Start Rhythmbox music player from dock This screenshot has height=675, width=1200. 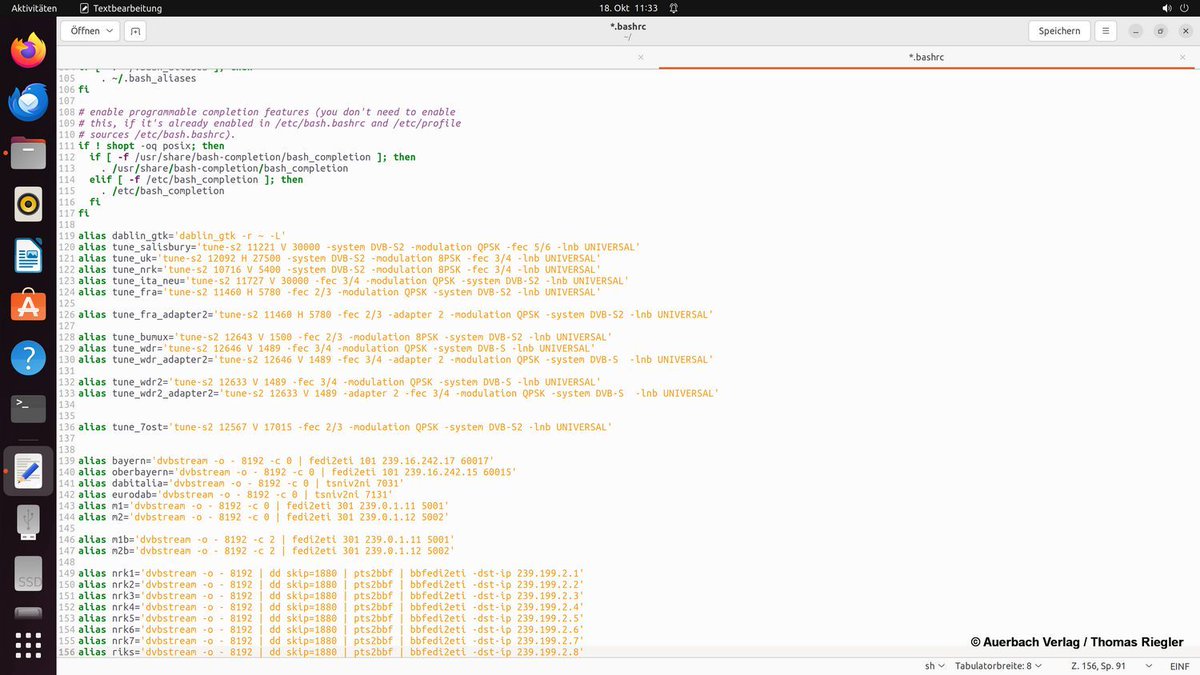point(29,204)
